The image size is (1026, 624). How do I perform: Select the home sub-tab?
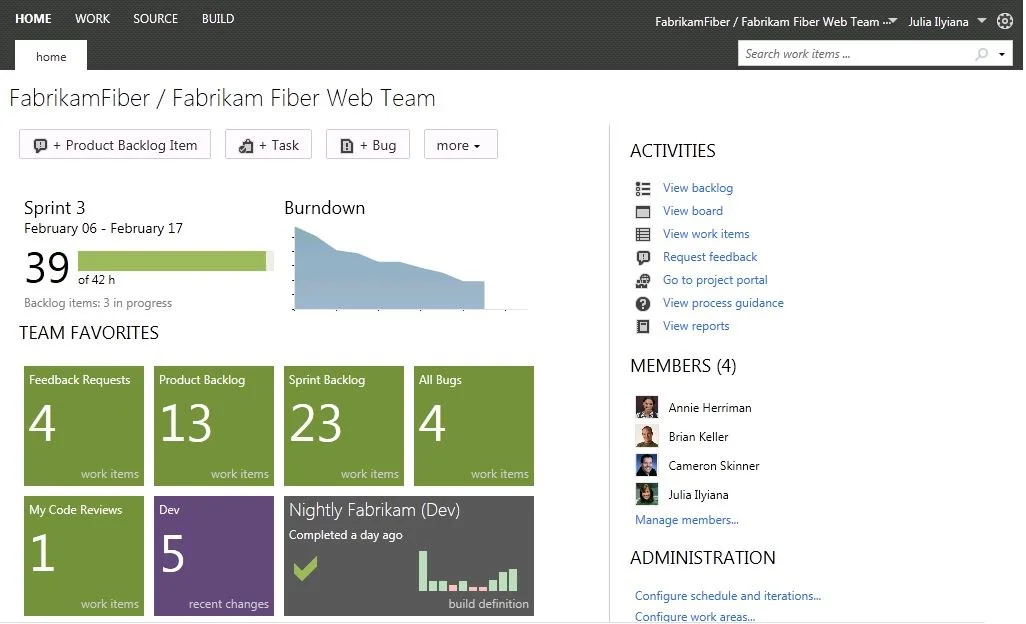pos(51,56)
